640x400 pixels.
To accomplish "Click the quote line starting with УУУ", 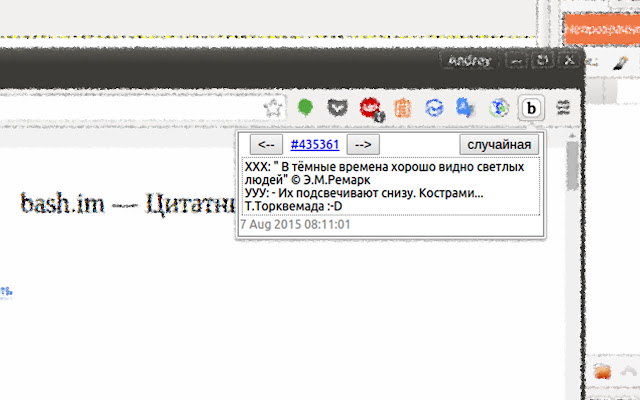I will tap(364, 193).
